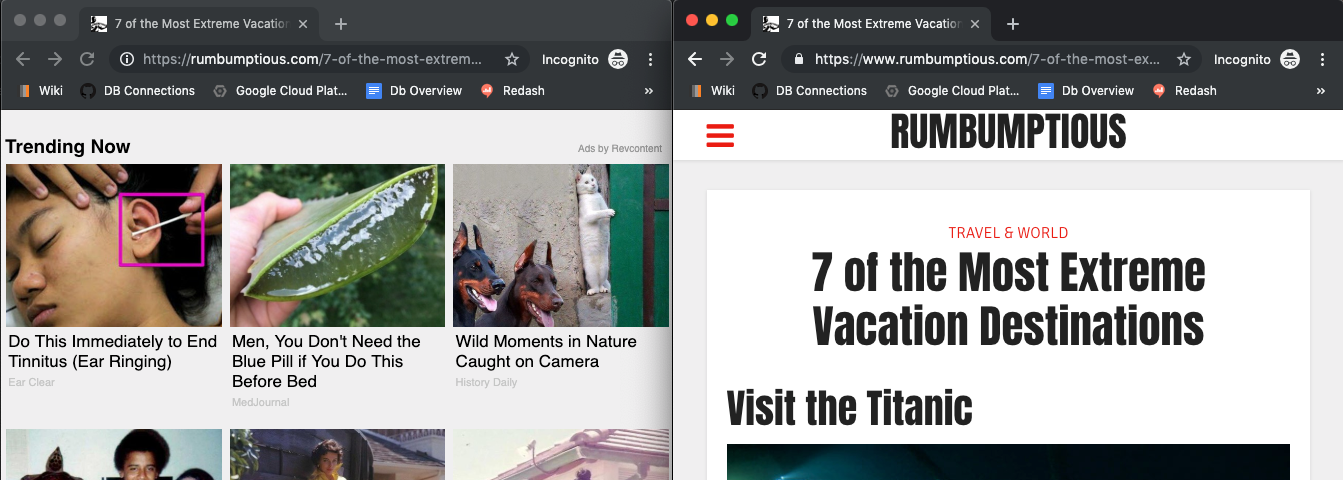The image size is (1343, 480).
Task: Open new tab in left window
Action: pos(341,24)
